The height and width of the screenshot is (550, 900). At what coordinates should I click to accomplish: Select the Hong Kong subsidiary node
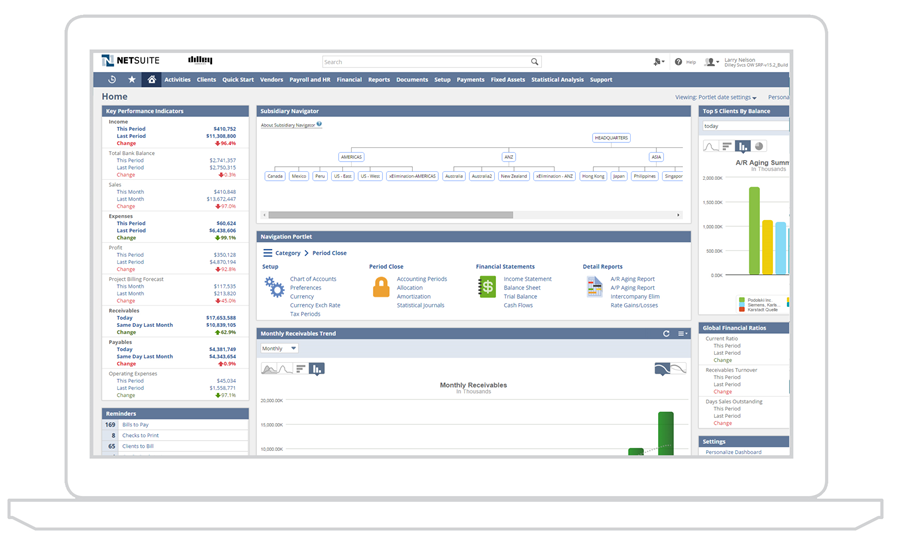[593, 176]
